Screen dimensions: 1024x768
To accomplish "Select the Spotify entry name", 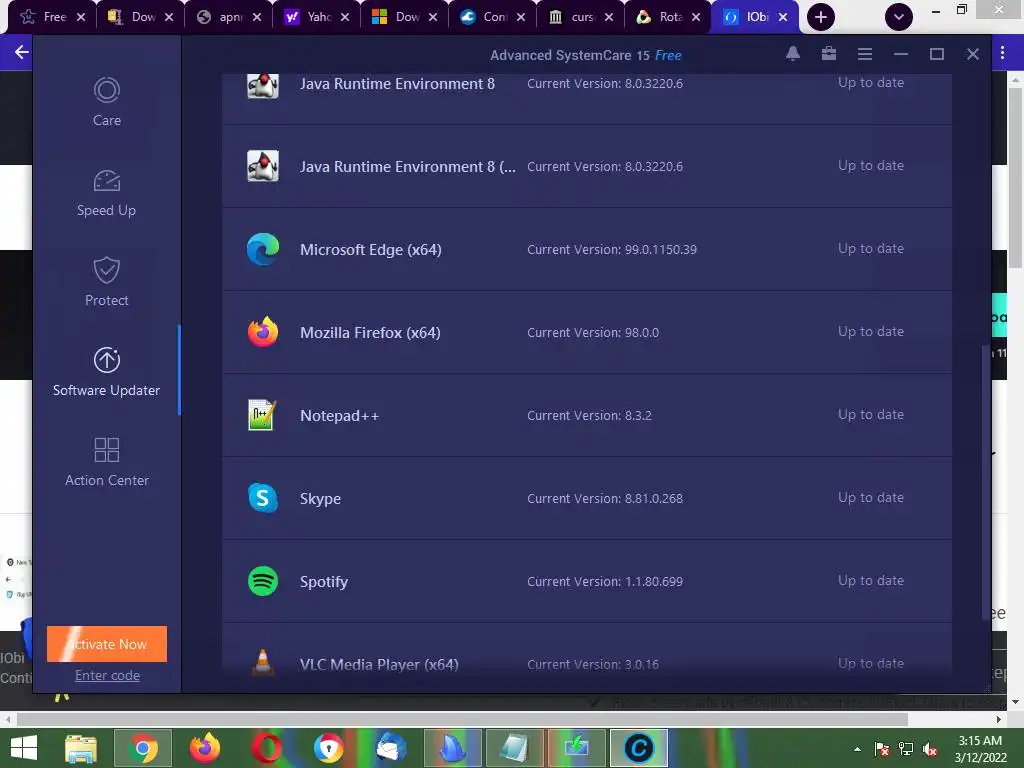I will pos(323,581).
